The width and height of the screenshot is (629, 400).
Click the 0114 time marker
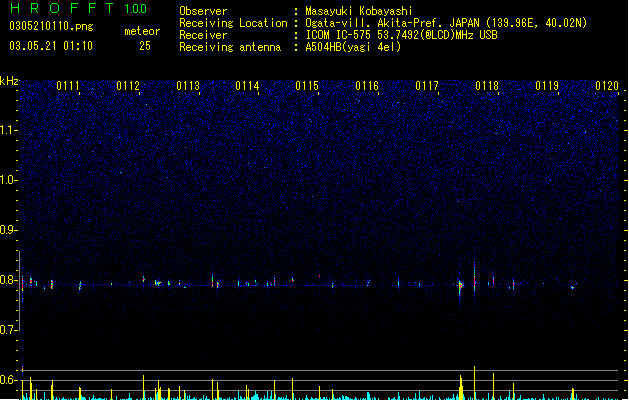coord(248,86)
